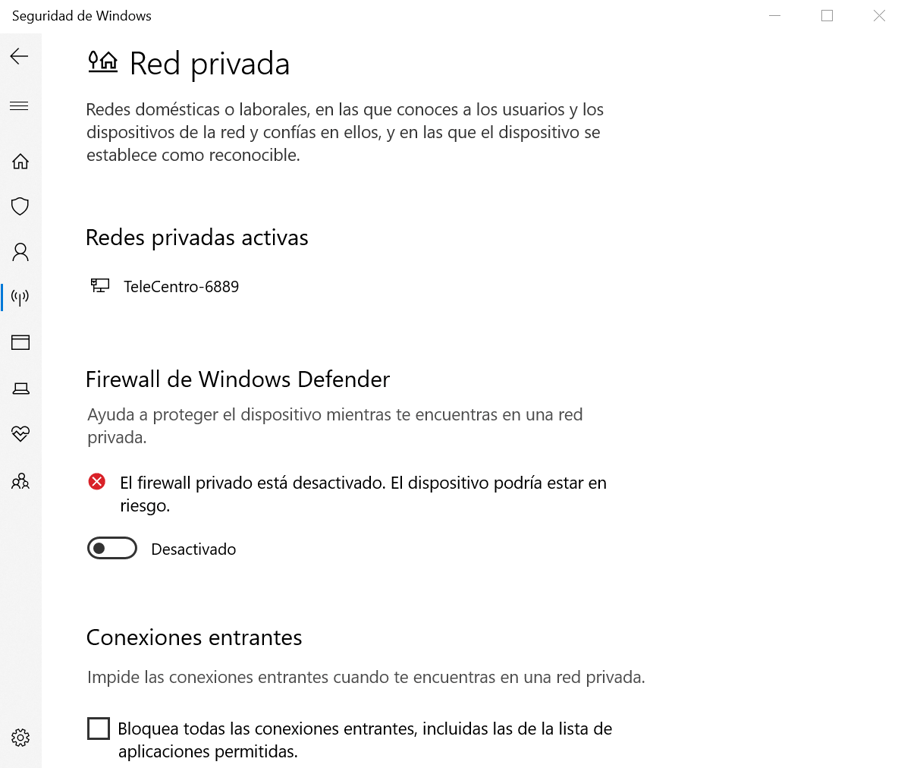
Task: Expand the sidebar with the hamburger menu
Action: point(20,106)
